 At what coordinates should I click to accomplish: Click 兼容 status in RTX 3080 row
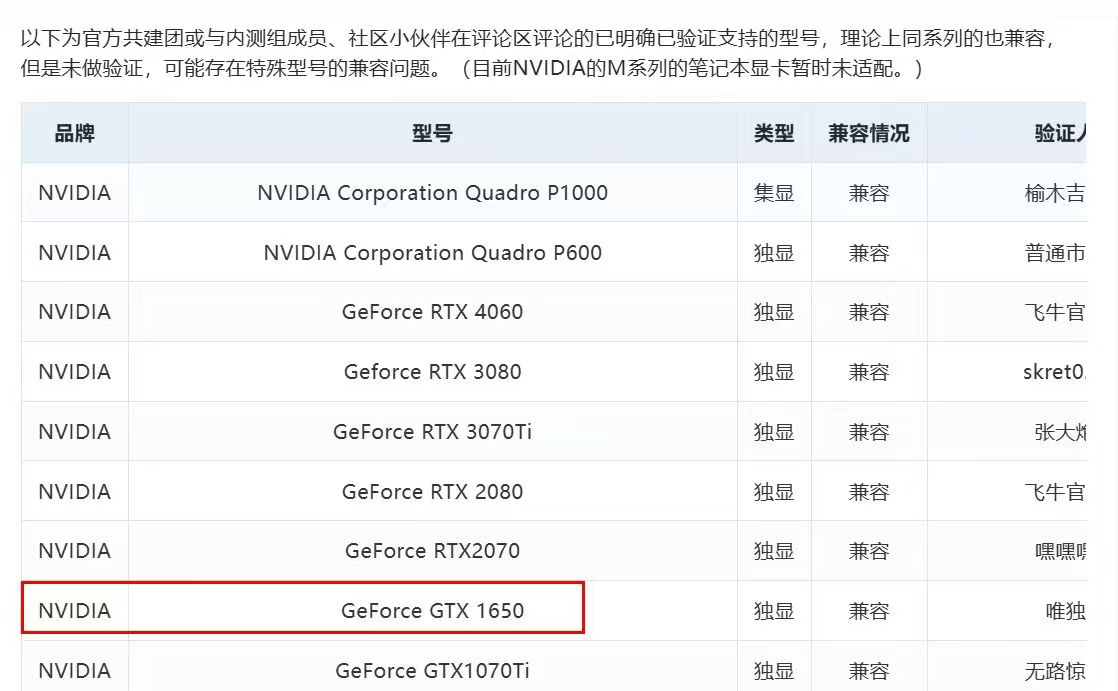point(868,372)
